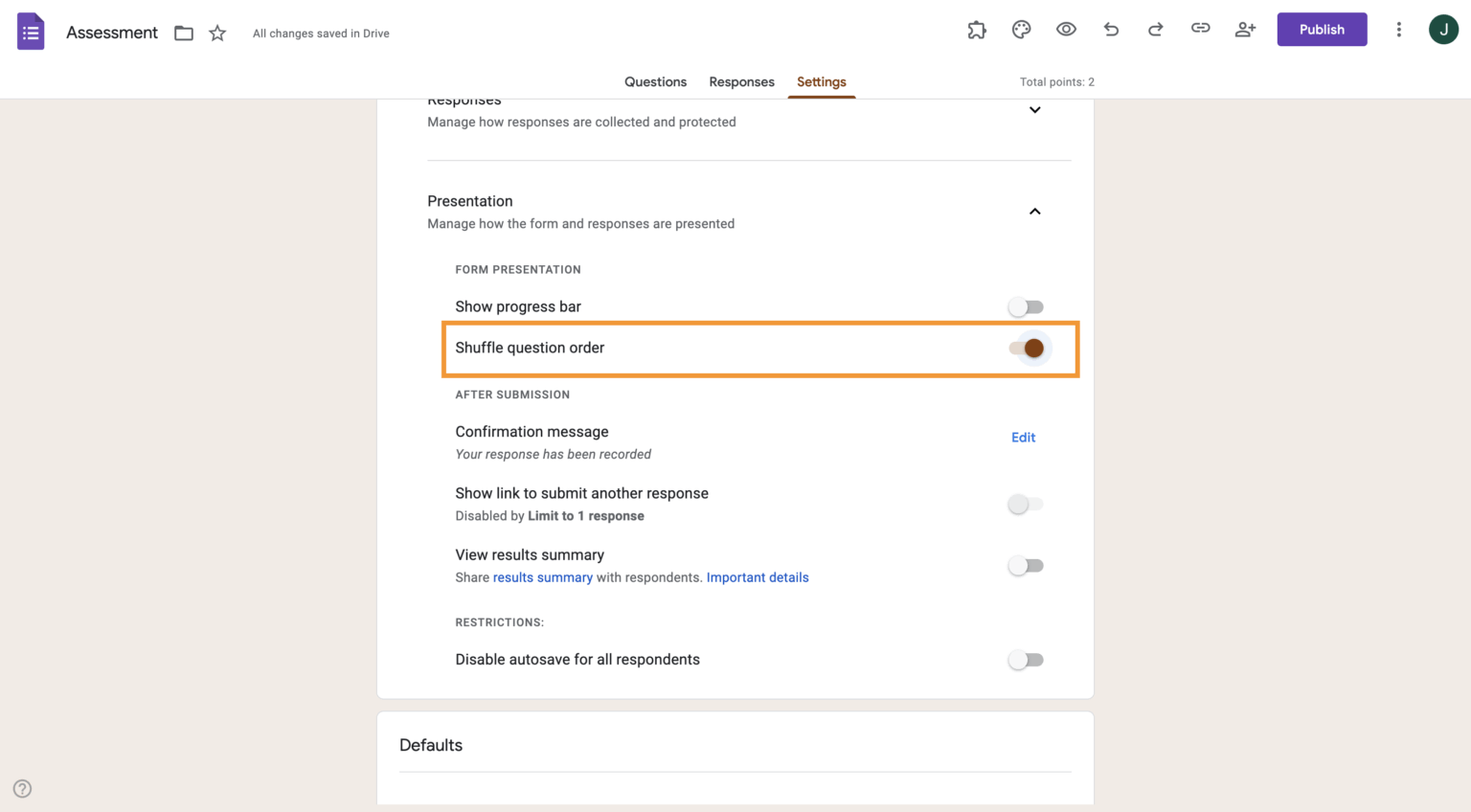1471x812 pixels.
Task: Toggle the View results summary switch
Action: click(1025, 565)
